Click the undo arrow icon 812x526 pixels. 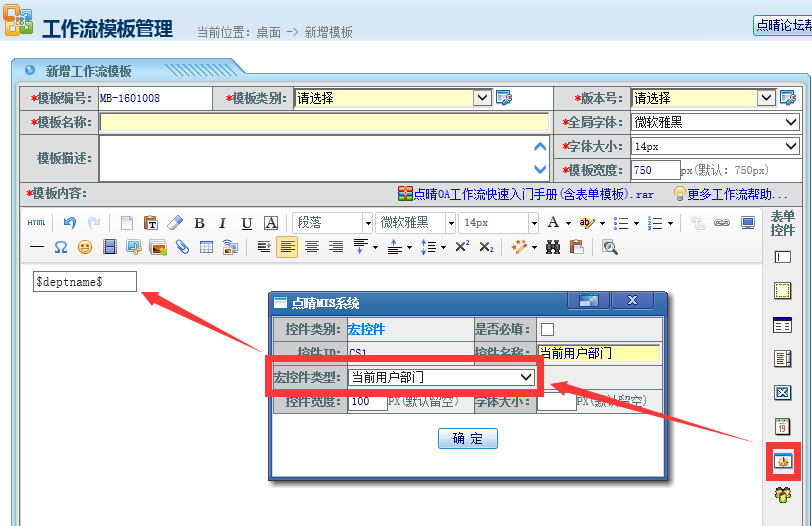(x=69, y=223)
